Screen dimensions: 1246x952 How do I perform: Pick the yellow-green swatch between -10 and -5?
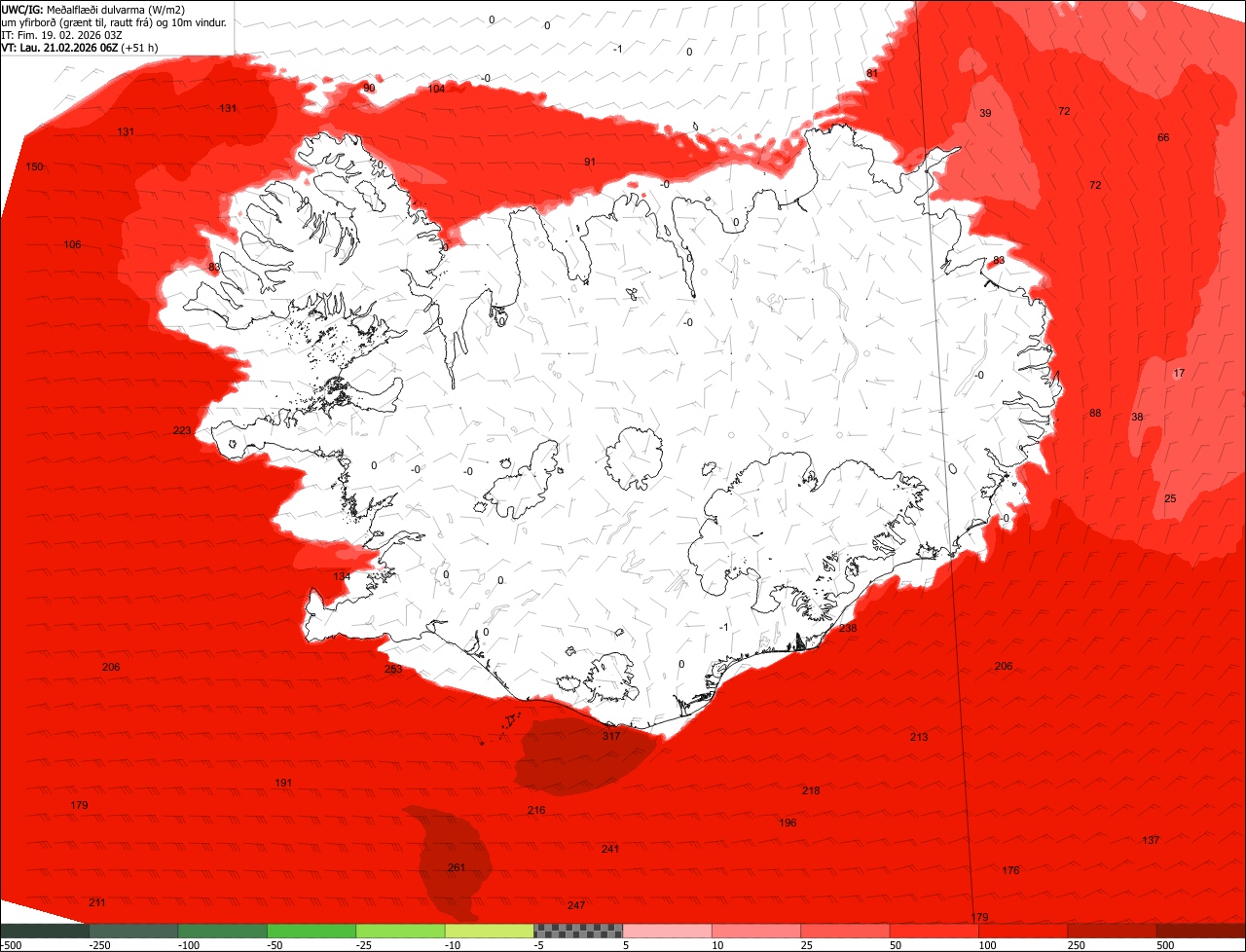coord(489,931)
